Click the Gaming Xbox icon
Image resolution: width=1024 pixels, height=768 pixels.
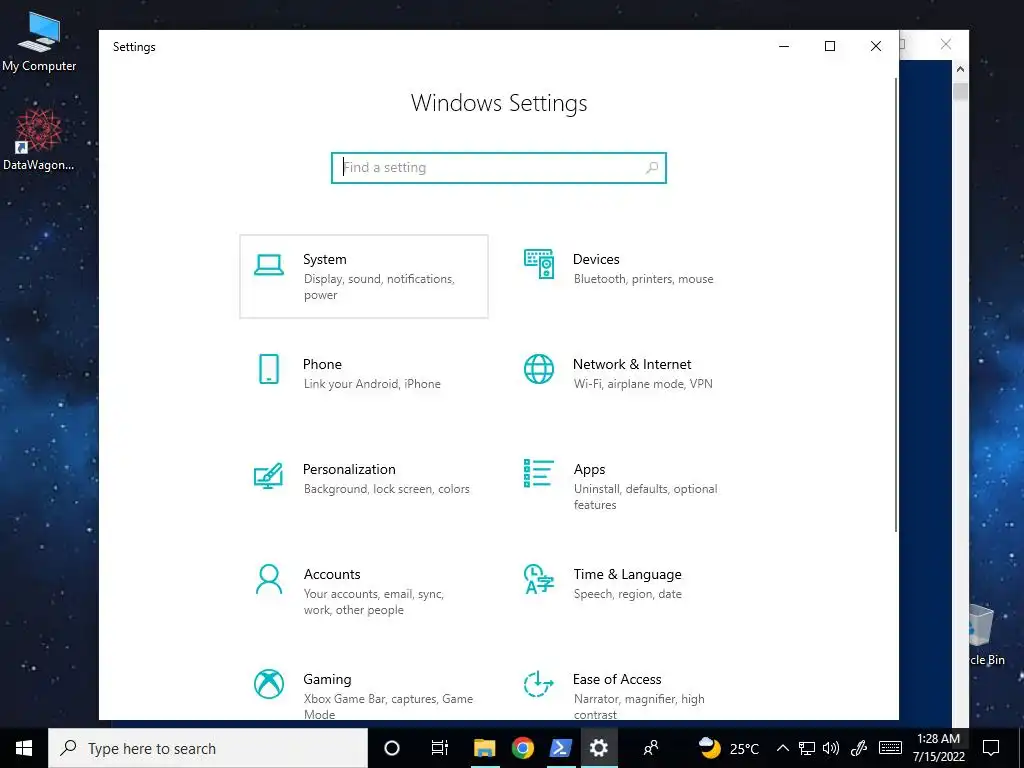[x=268, y=684]
